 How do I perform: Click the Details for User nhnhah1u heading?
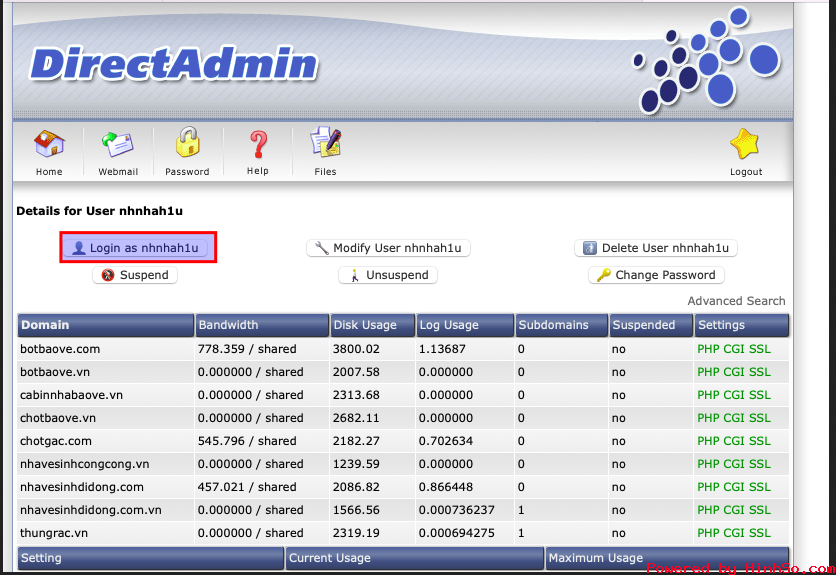click(99, 211)
